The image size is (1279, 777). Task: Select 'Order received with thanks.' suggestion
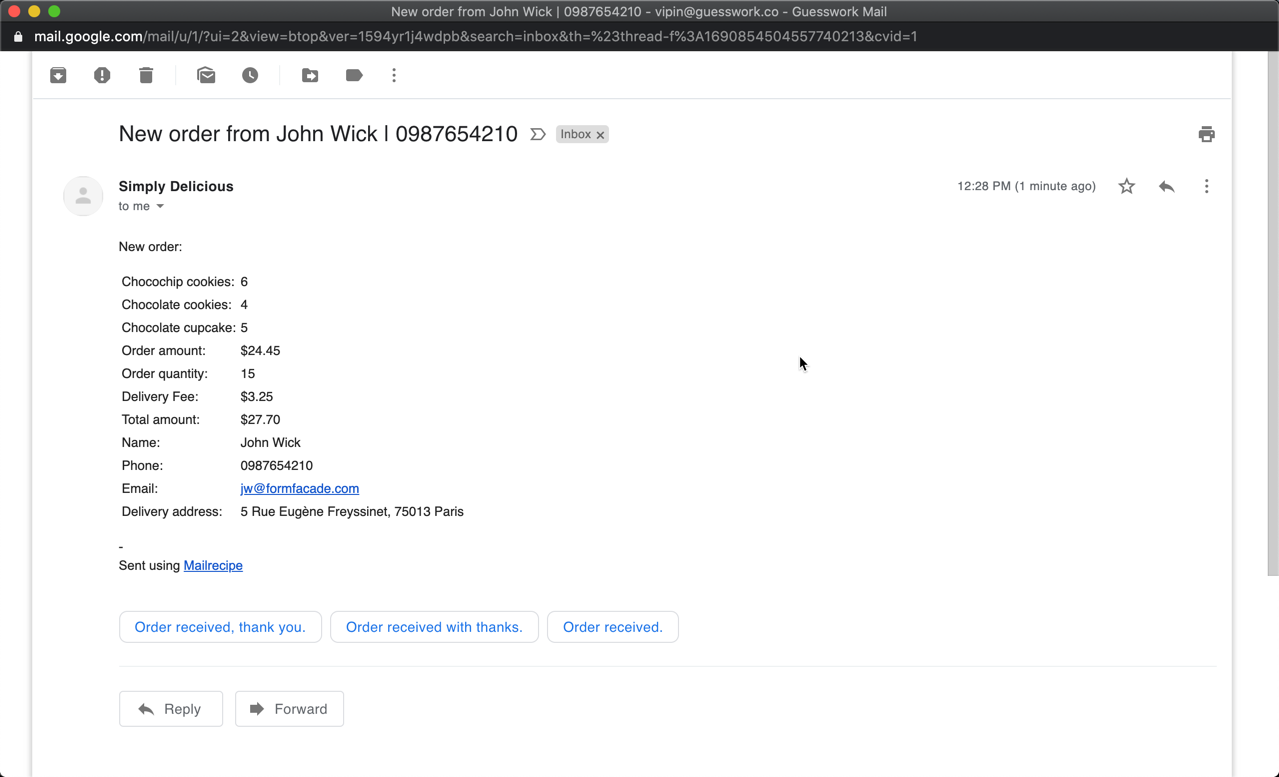click(434, 627)
